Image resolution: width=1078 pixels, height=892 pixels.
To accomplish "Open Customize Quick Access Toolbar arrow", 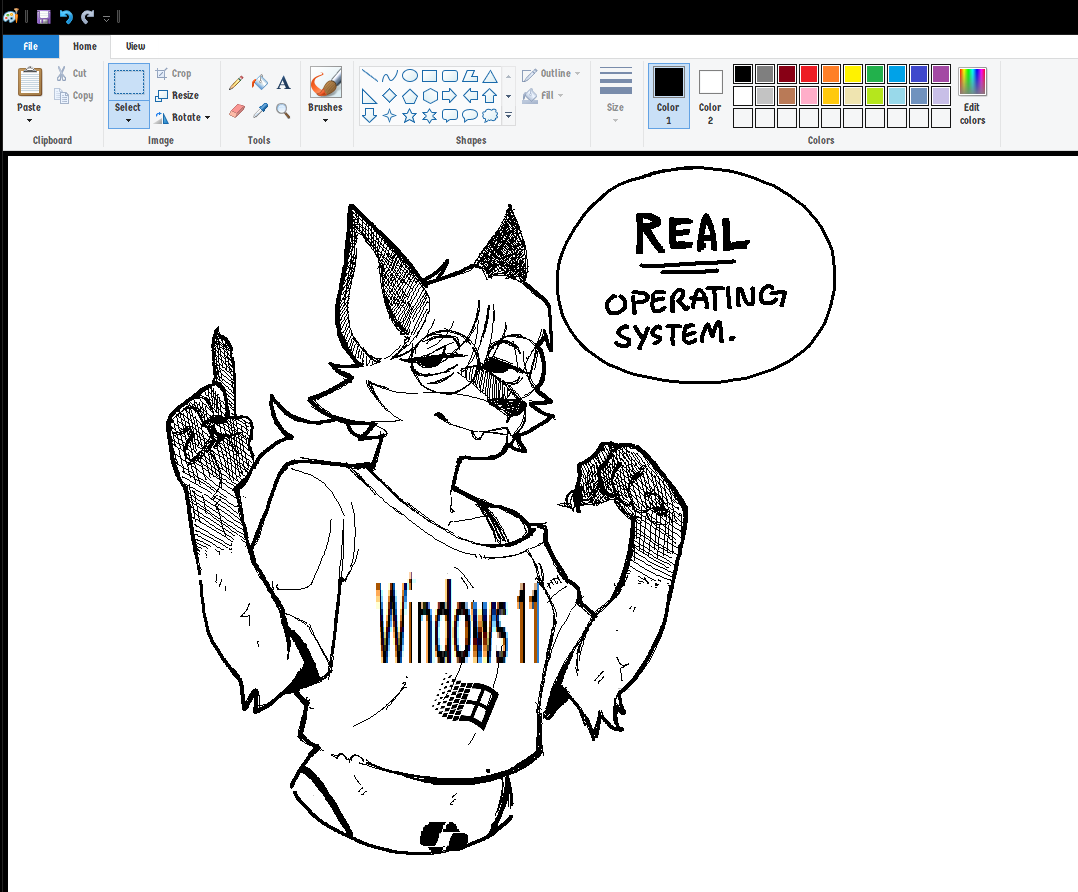I will [x=107, y=19].
